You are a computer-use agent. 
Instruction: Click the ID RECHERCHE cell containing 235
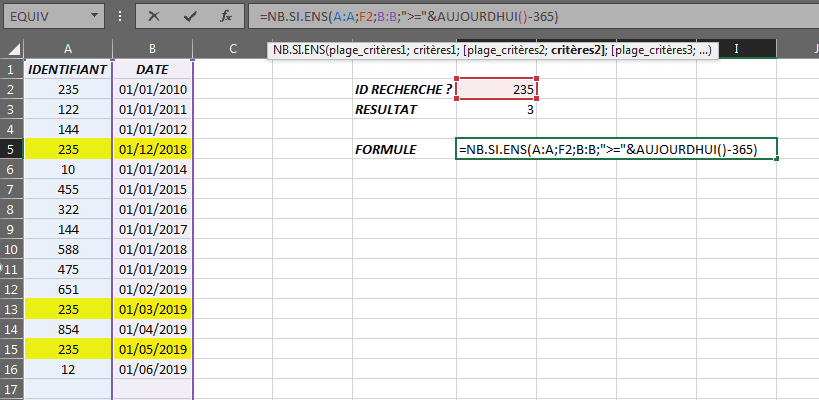pyautogui.click(x=497, y=89)
